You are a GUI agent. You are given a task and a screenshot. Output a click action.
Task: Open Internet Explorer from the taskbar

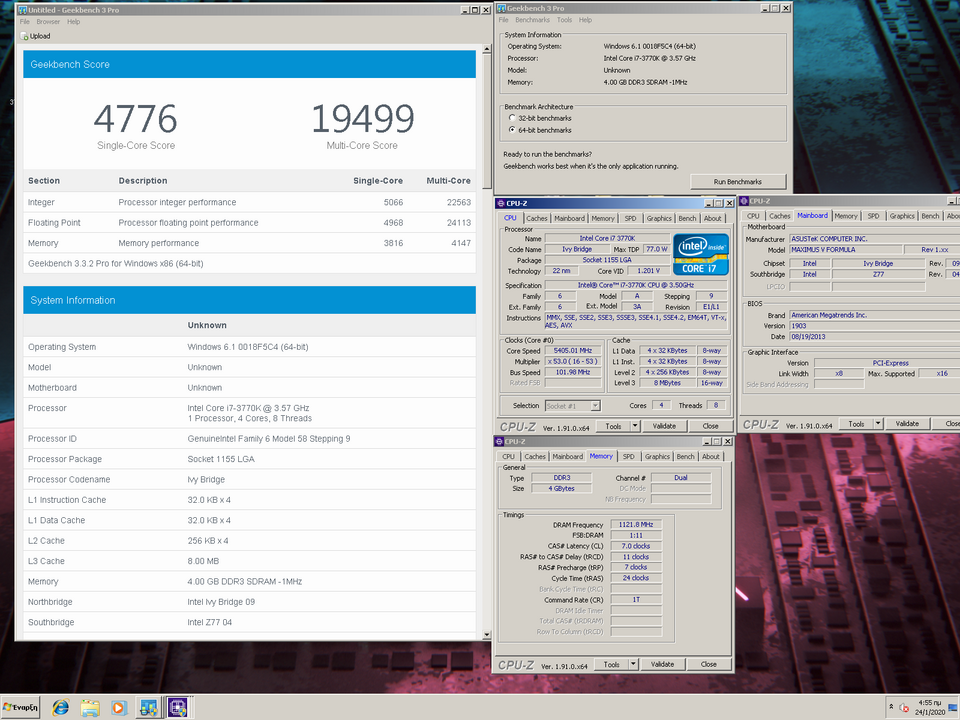[61, 708]
